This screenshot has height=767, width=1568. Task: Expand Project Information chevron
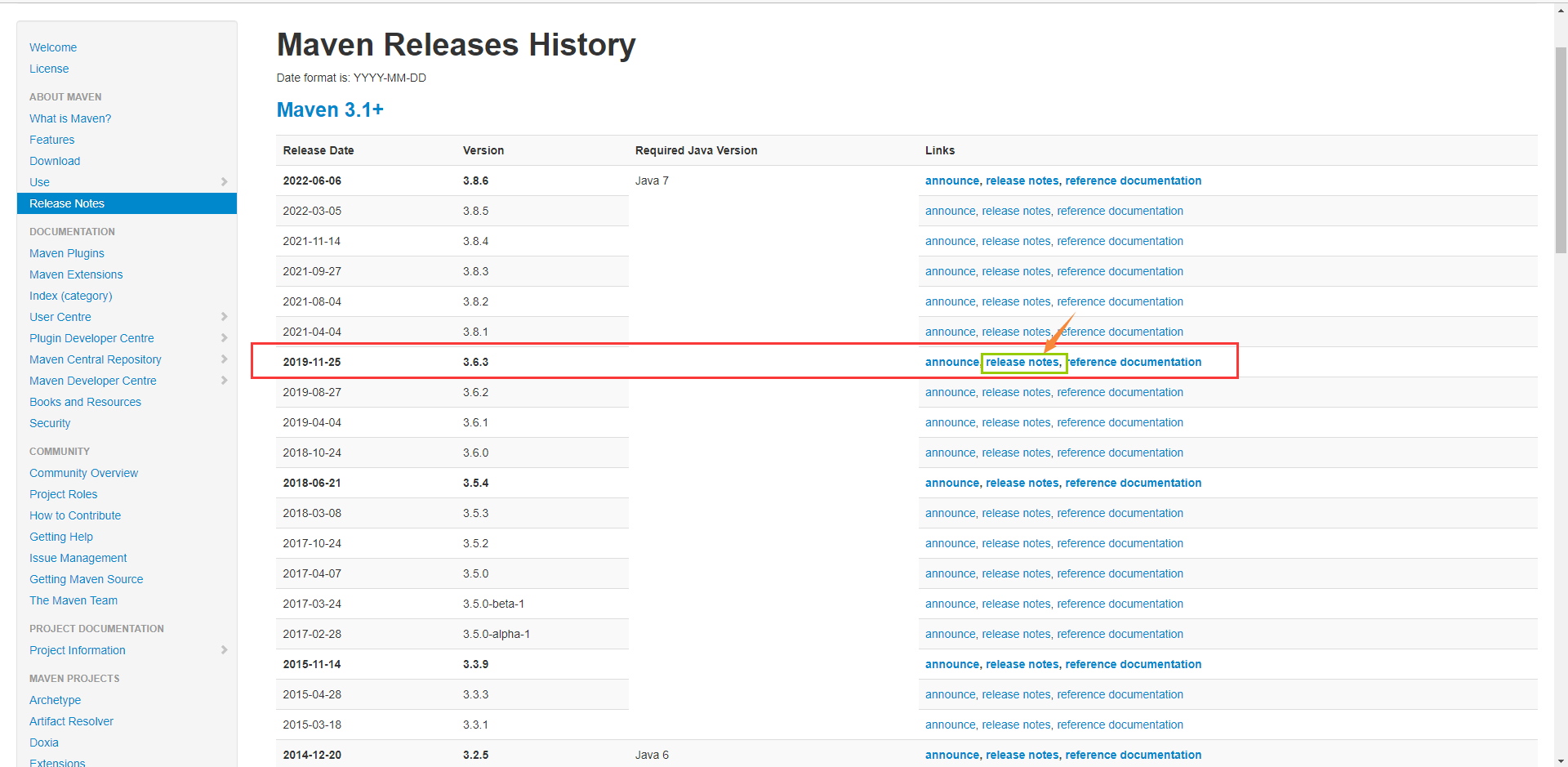224,649
